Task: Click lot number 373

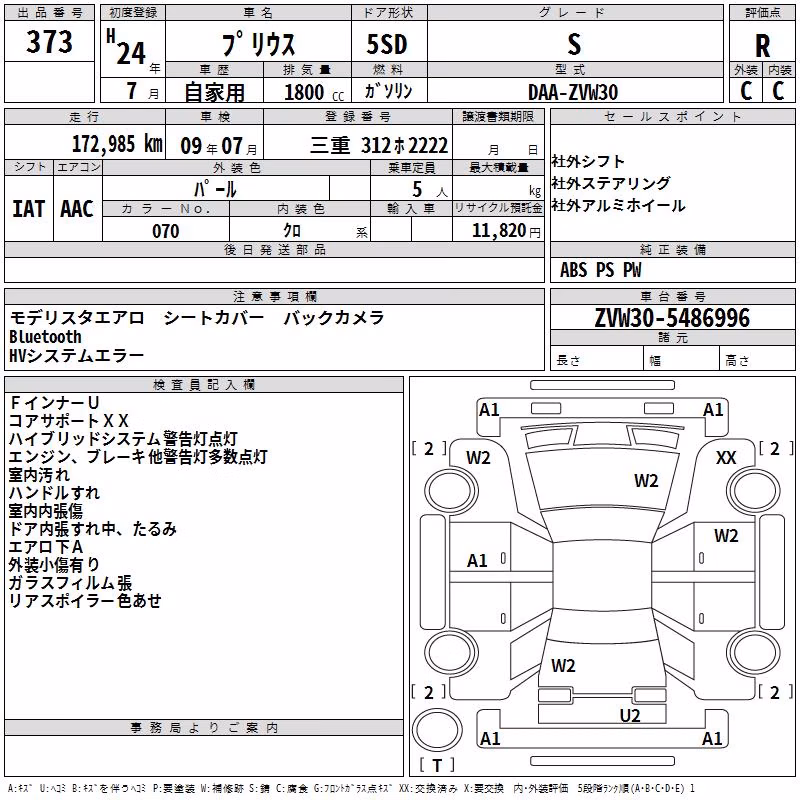Action: [x=49, y=41]
